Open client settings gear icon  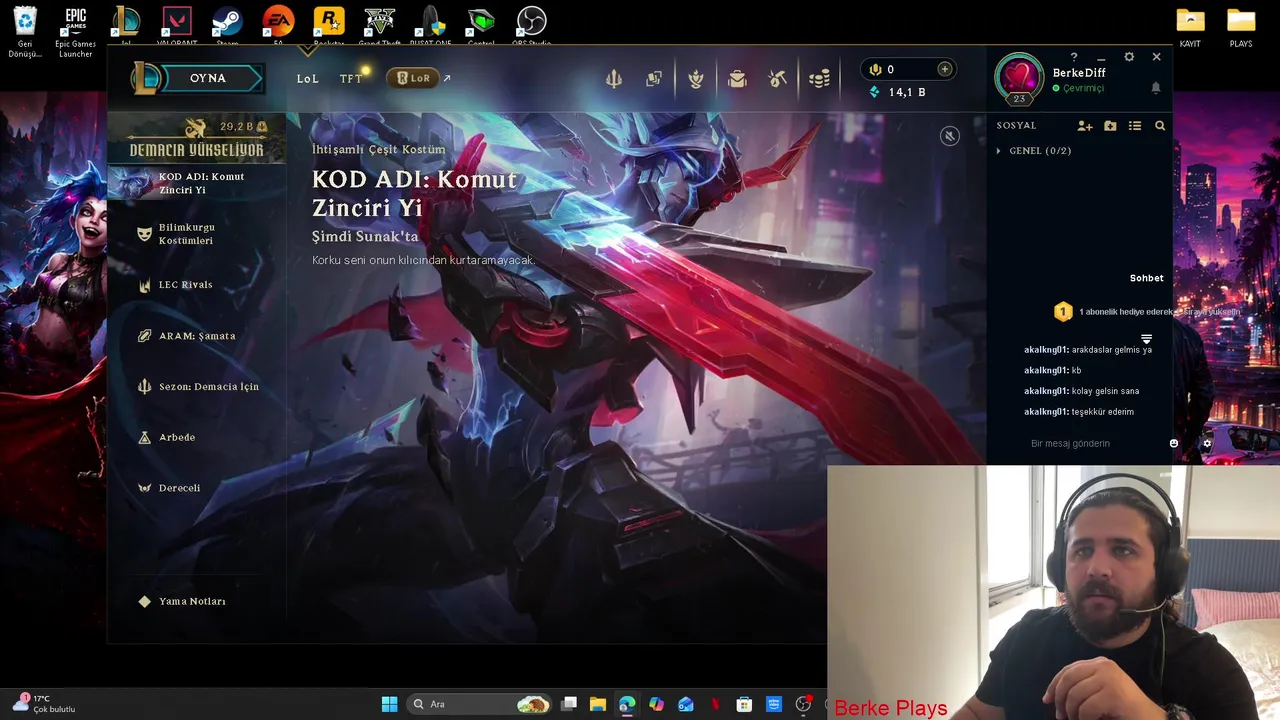point(1129,57)
